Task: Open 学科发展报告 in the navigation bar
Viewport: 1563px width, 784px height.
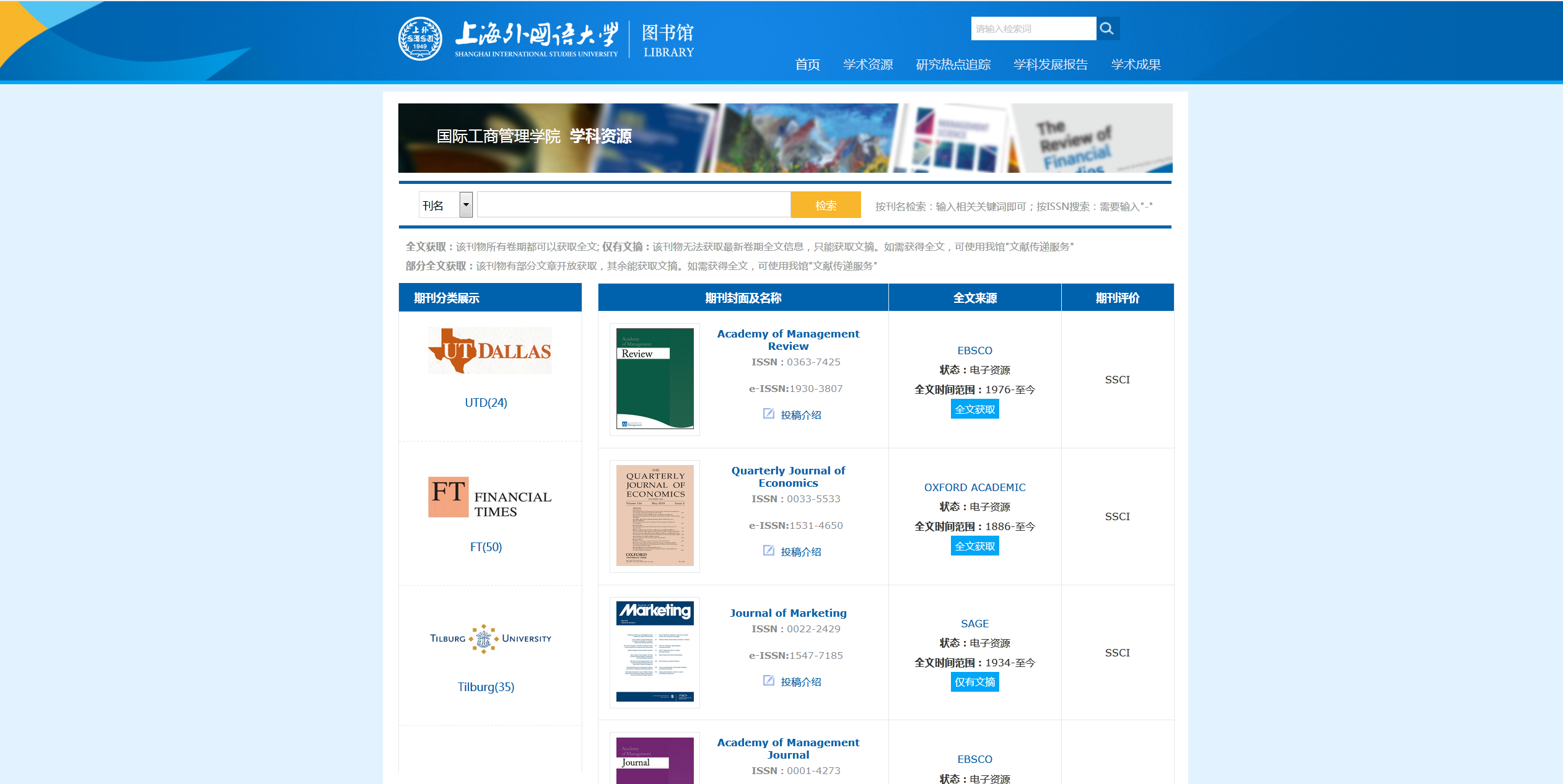Action: click(1050, 64)
